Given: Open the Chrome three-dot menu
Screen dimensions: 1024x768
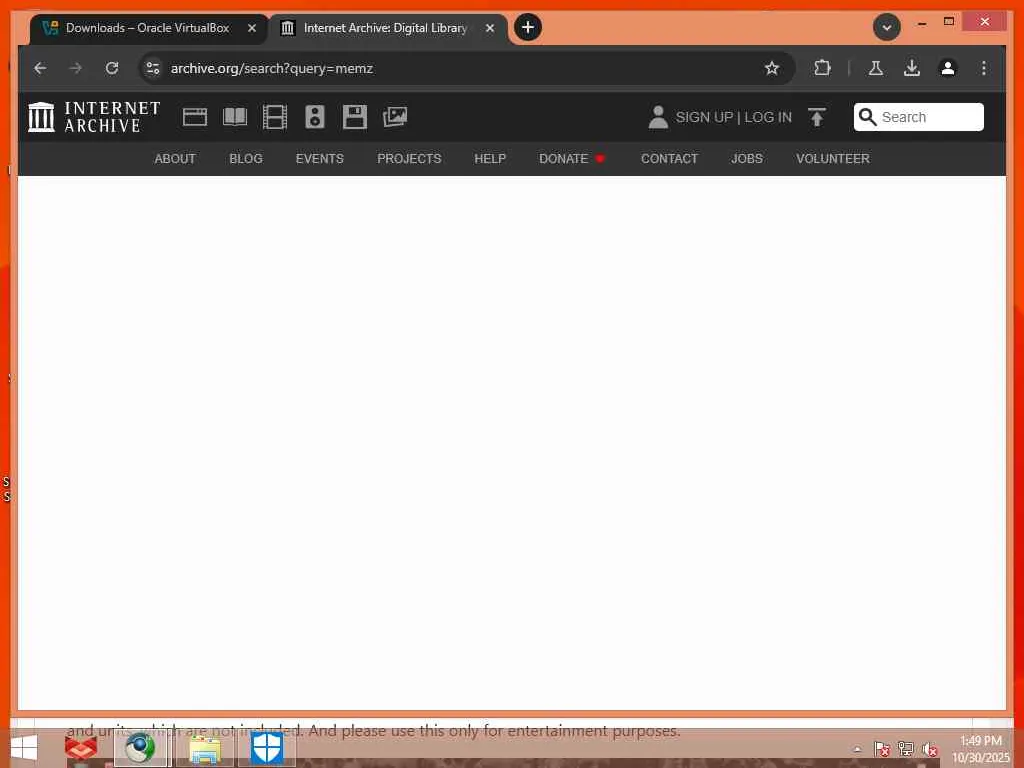Looking at the screenshot, I should coord(984,68).
